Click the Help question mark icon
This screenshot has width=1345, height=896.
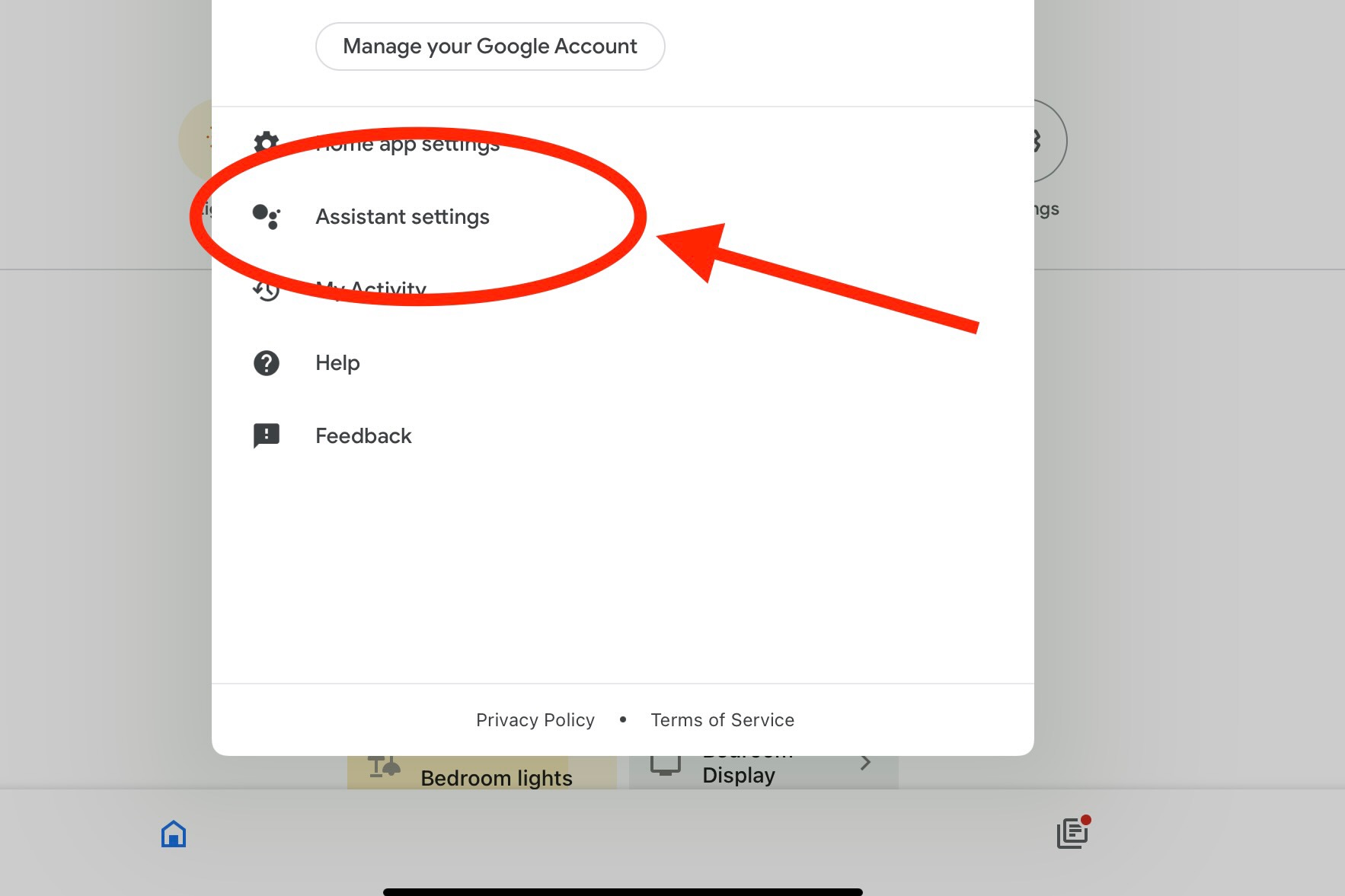click(x=266, y=363)
